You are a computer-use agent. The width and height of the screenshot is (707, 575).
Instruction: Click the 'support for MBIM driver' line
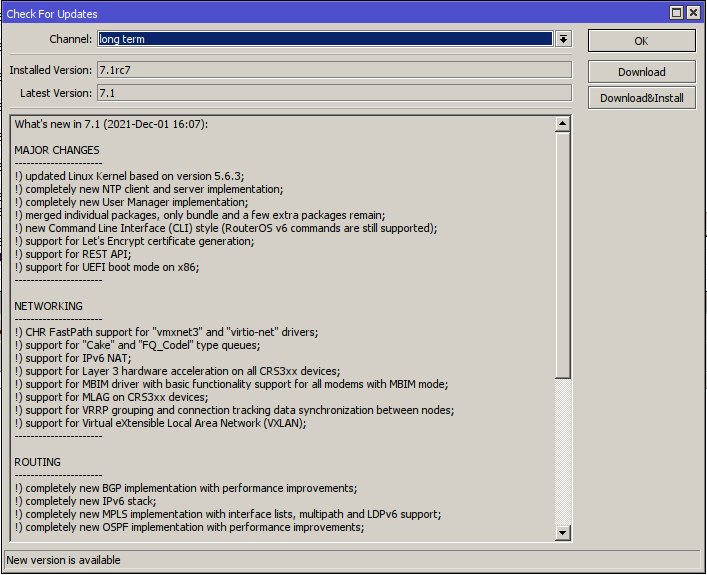[231, 384]
